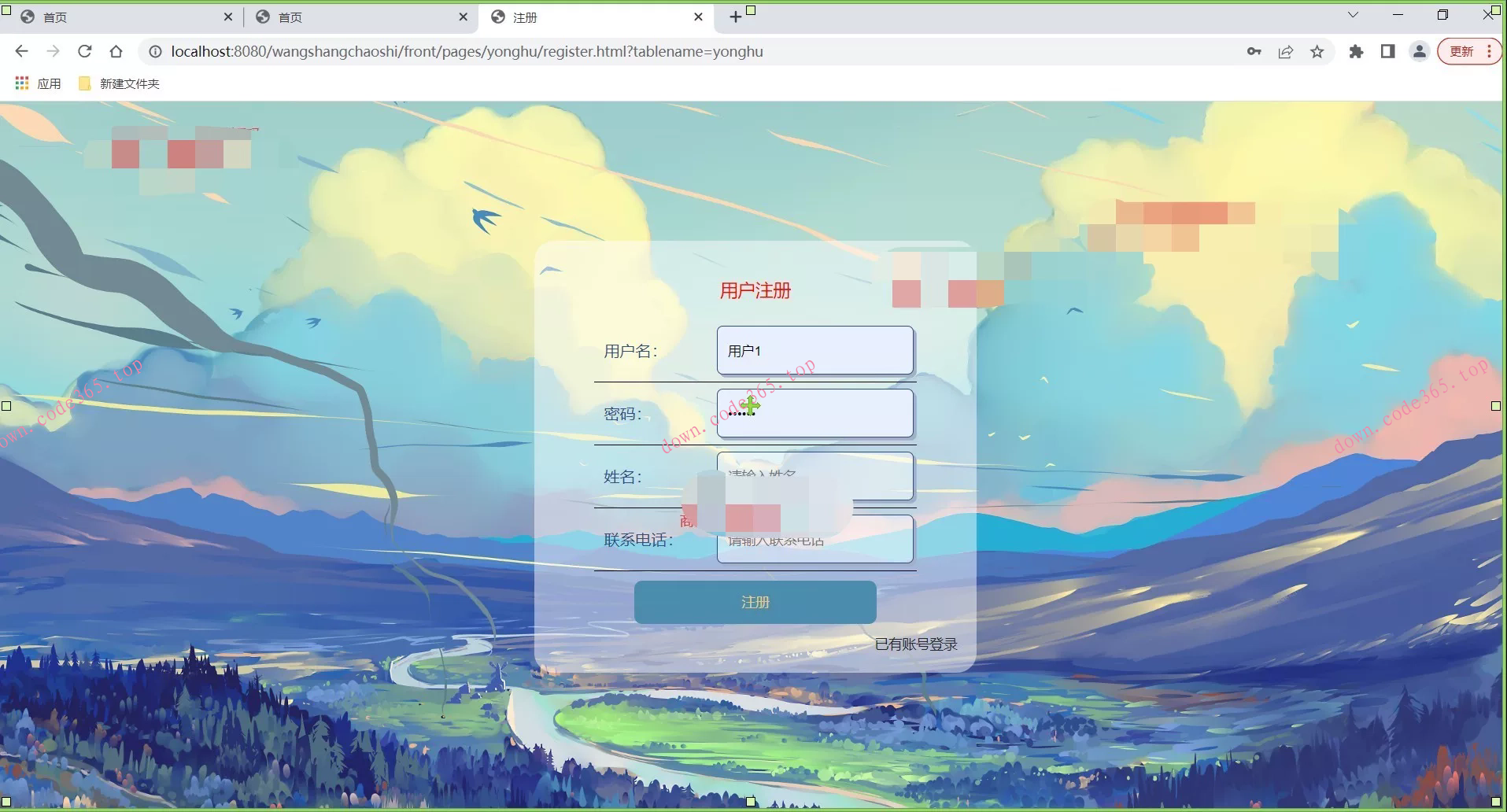Open saved passwords key icon
Image resolution: width=1507 pixels, height=812 pixels.
click(1254, 52)
